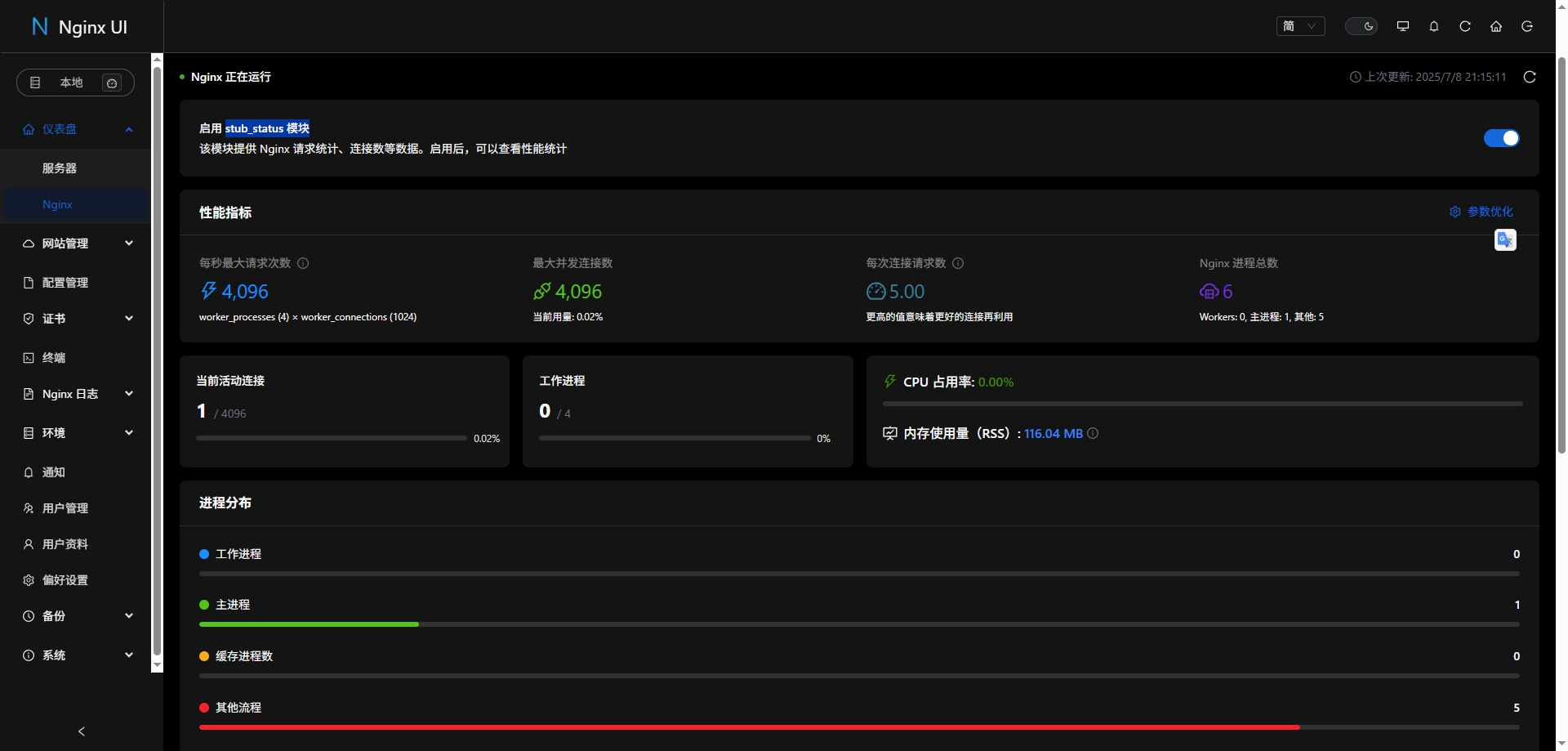Select the Nginx submenu item
Screen dimensions: 1568x751
point(75,204)
